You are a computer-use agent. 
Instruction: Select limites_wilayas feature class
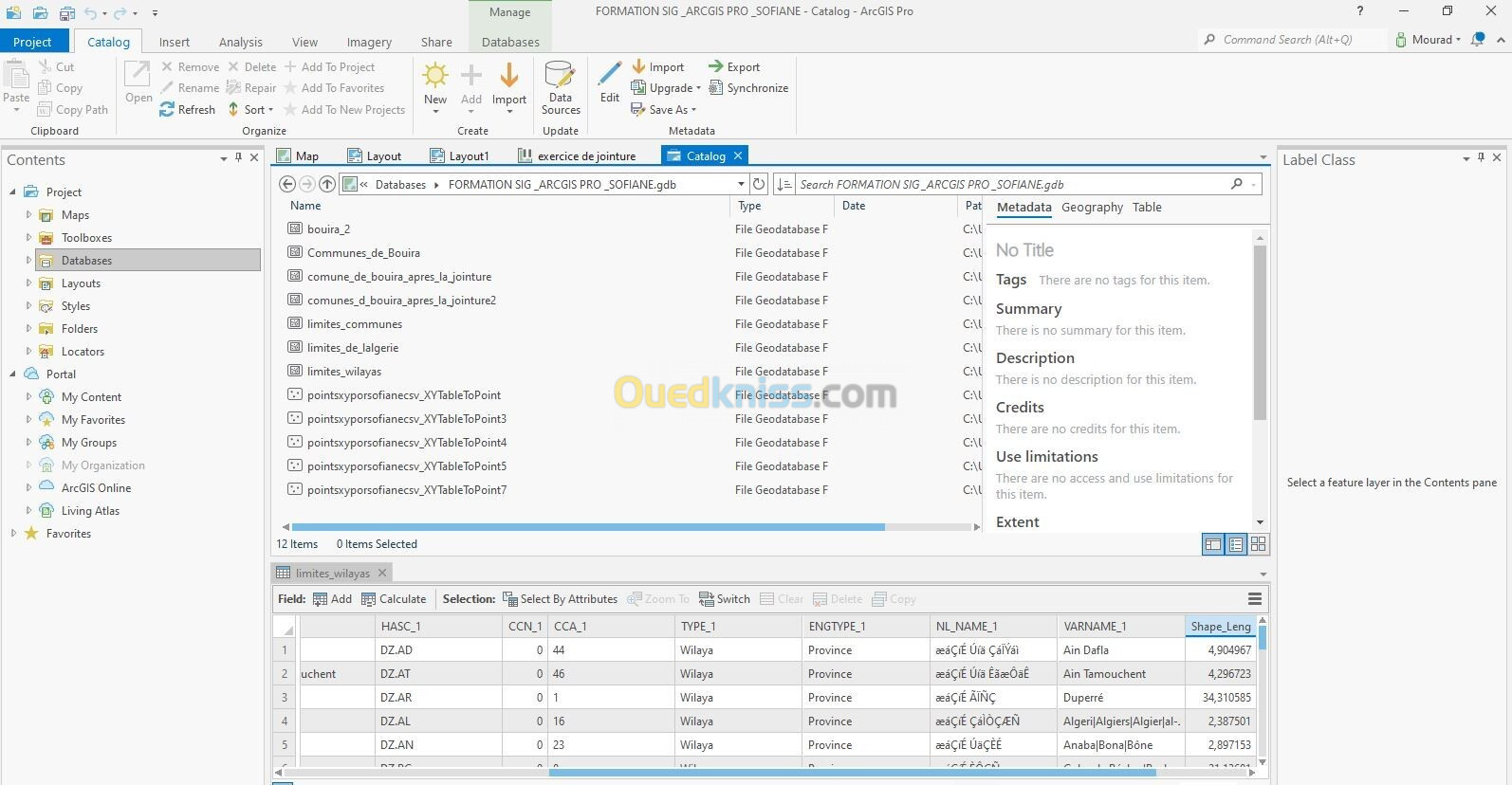point(344,372)
